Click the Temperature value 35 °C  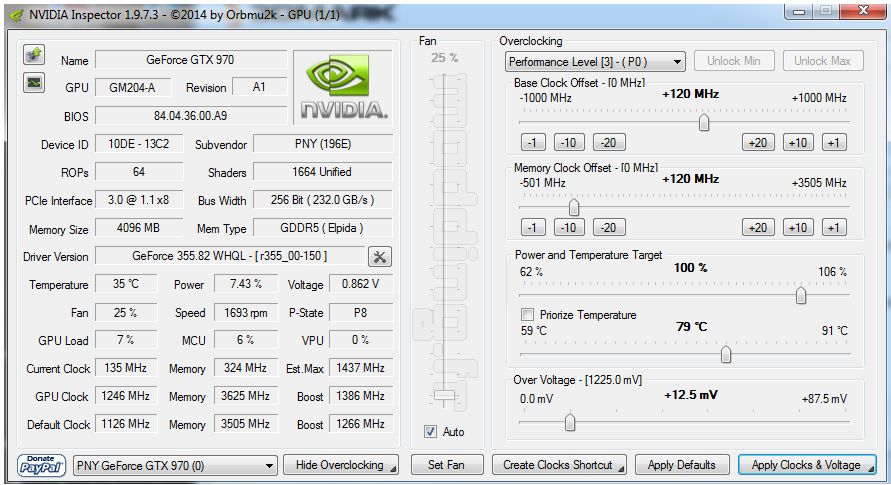point(126,284)
